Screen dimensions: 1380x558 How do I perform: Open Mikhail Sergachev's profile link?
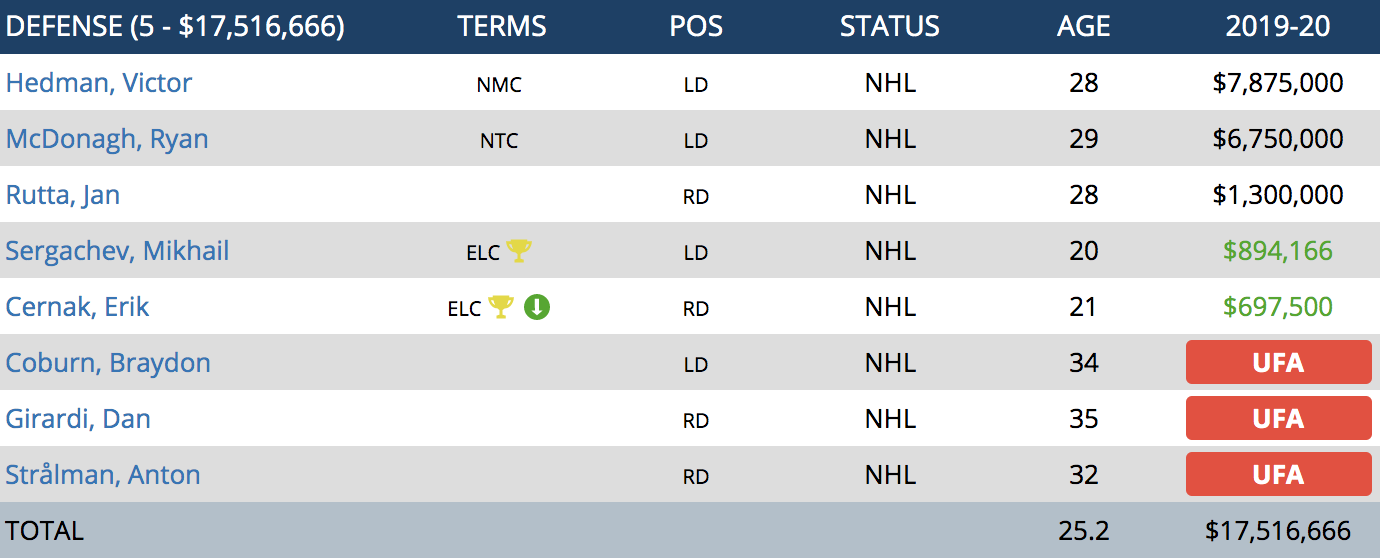[x=117, y=250]
